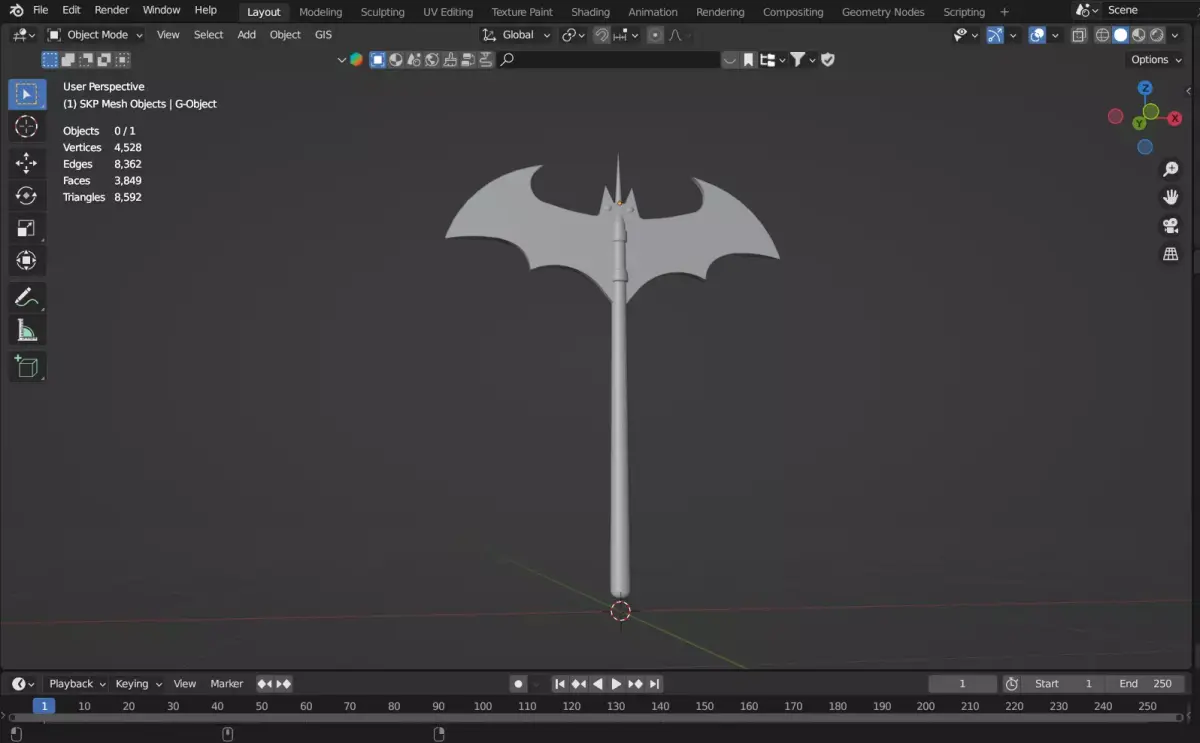Switch to the Geometry Nodes workspace tab

click(883, 12)
